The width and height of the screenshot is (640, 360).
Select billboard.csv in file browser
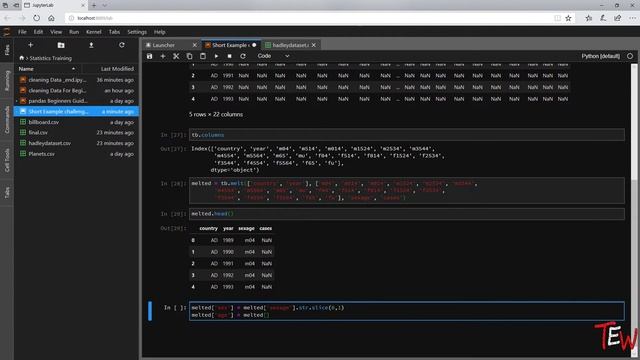coord(76,122)
